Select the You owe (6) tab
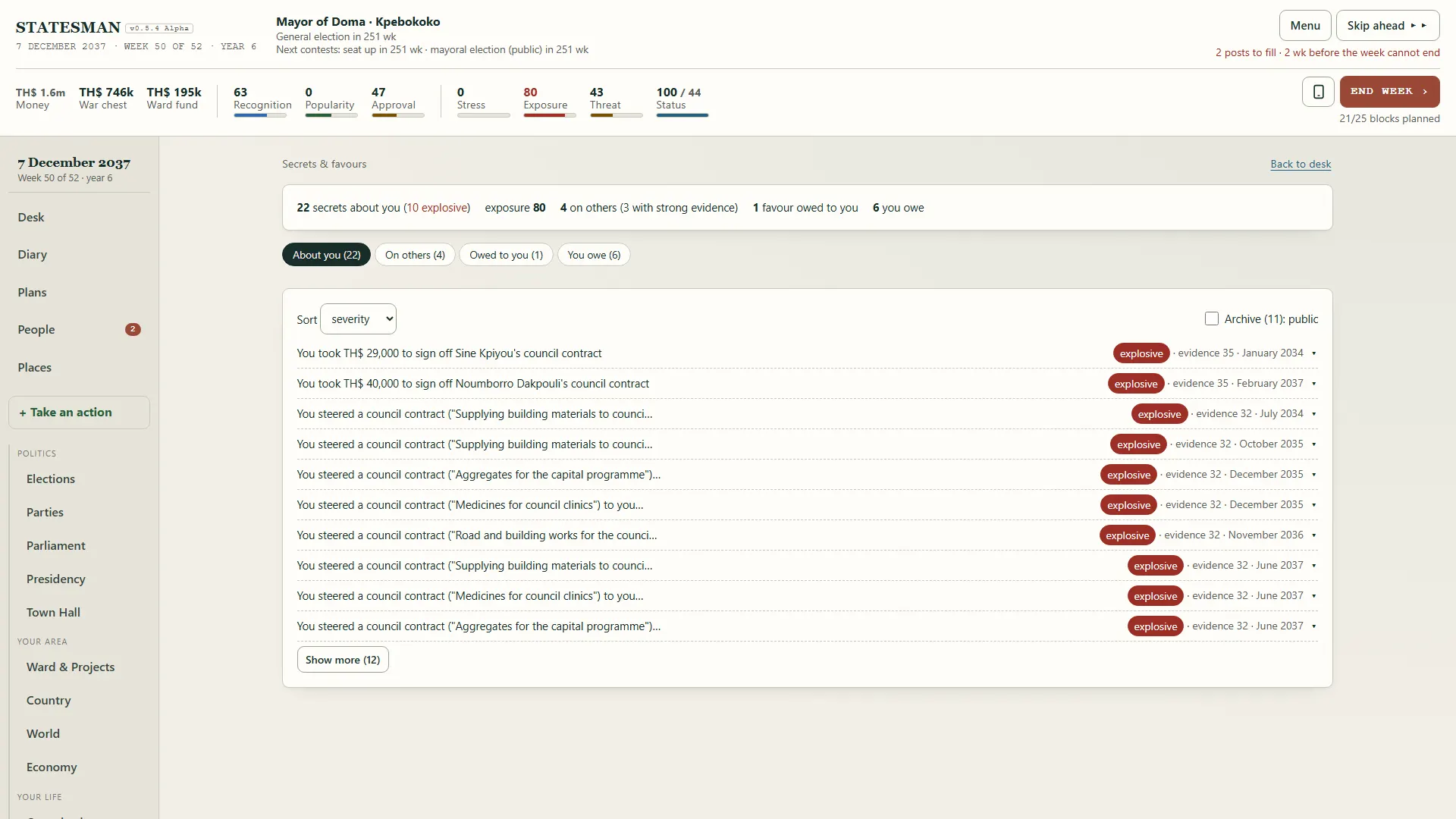 pos(594,255)
